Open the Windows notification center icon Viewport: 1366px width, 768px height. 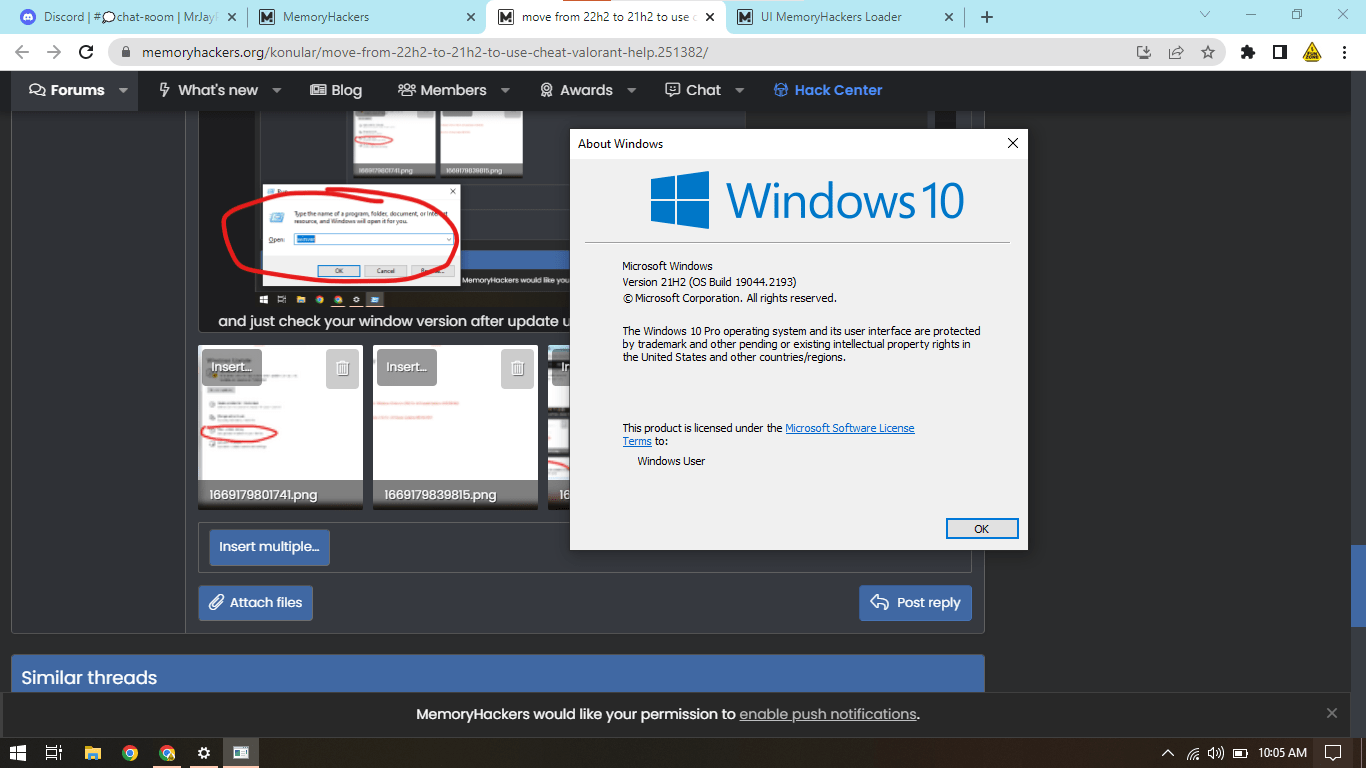click(x=1333, y=753)
